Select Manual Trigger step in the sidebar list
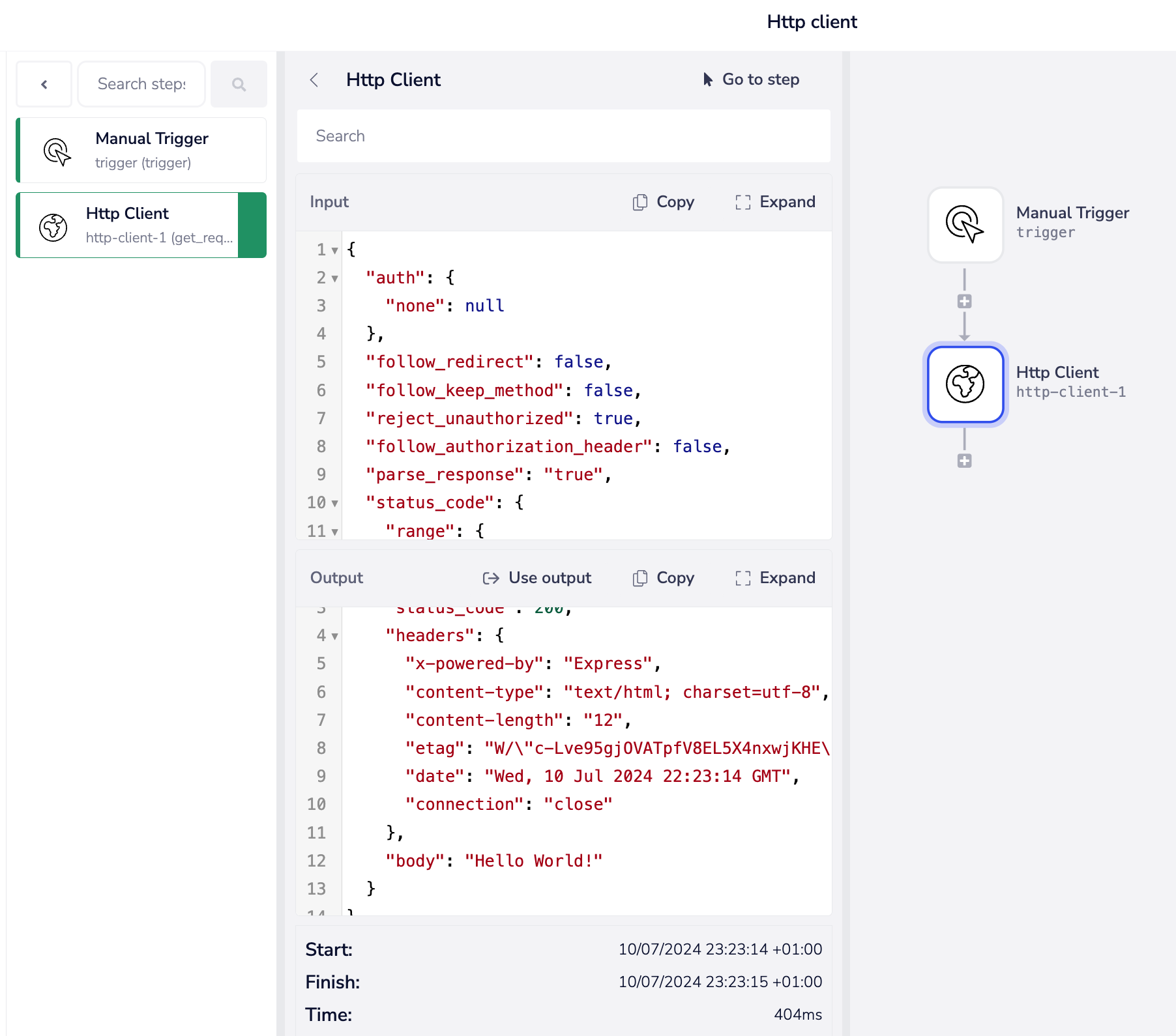The image size is (1176, 1036). click(x=141, y=151)
